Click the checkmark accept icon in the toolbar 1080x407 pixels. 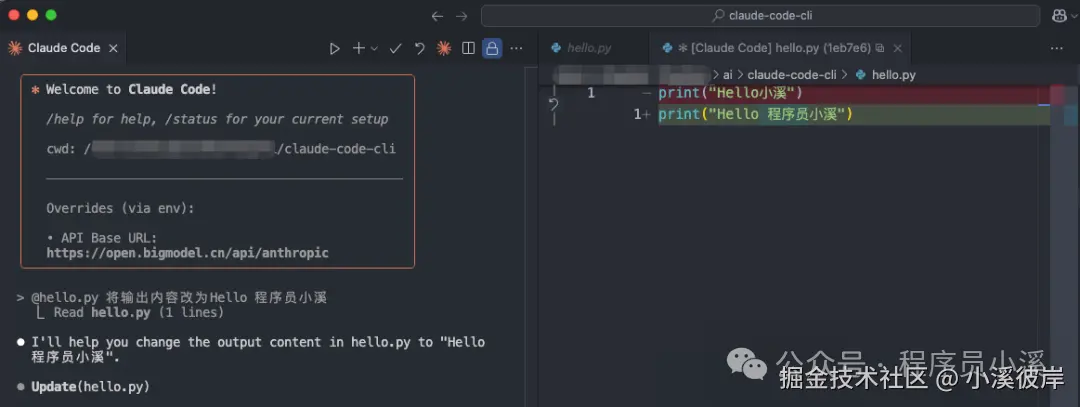click(395, 48)
